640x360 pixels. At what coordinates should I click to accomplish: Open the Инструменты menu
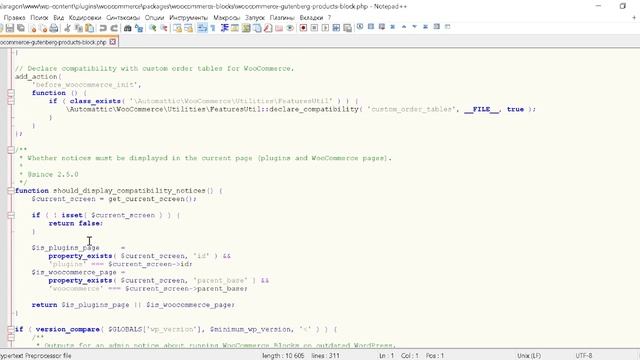pos(189,18)
